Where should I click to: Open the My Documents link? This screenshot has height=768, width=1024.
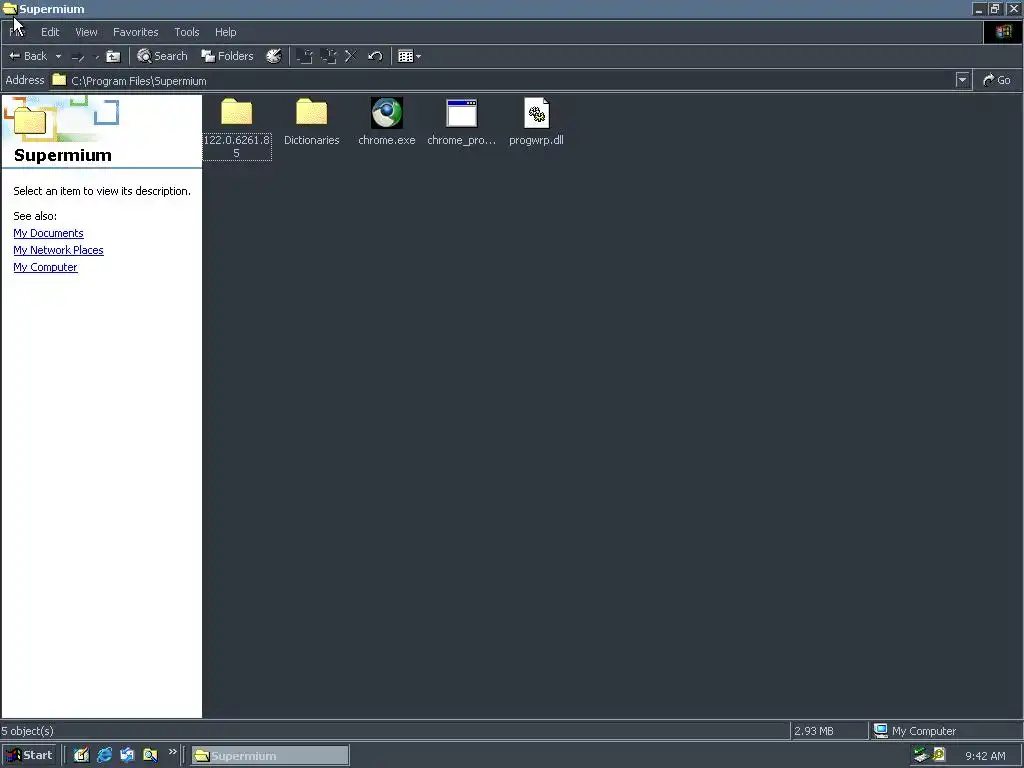click(48, 233)
